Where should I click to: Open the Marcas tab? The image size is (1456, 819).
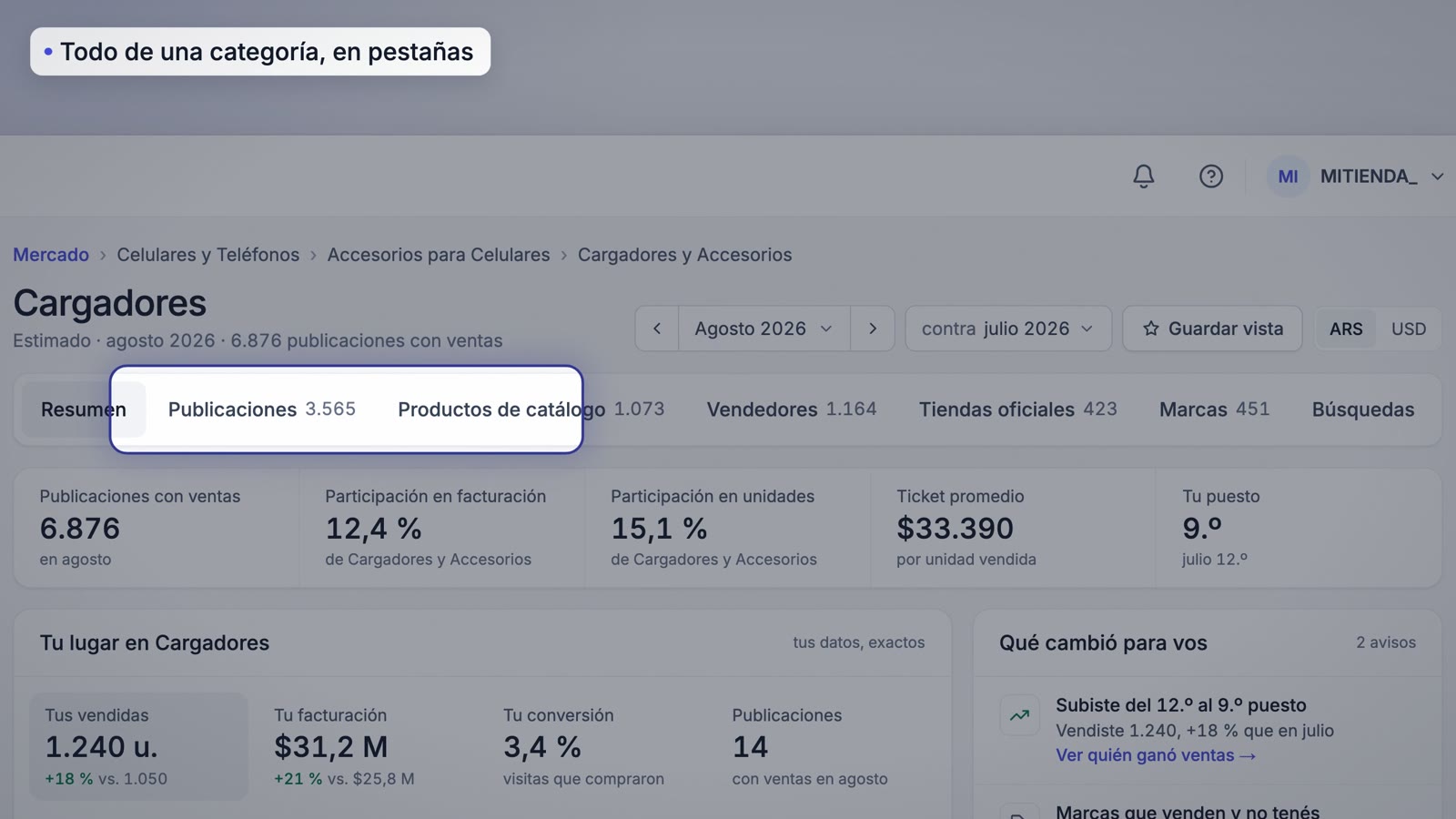(x=1214, y=409)
